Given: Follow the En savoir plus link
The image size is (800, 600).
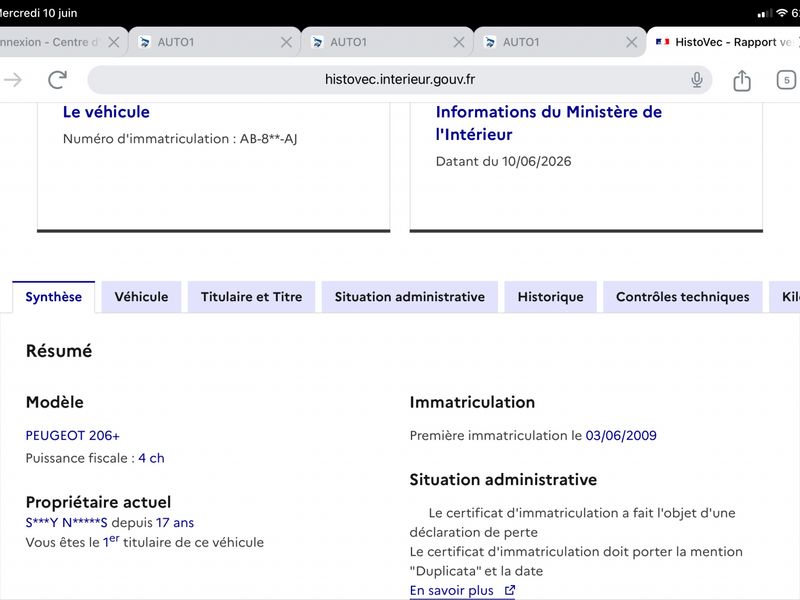Looking at the screenshot, I should [x=462, y=590].
